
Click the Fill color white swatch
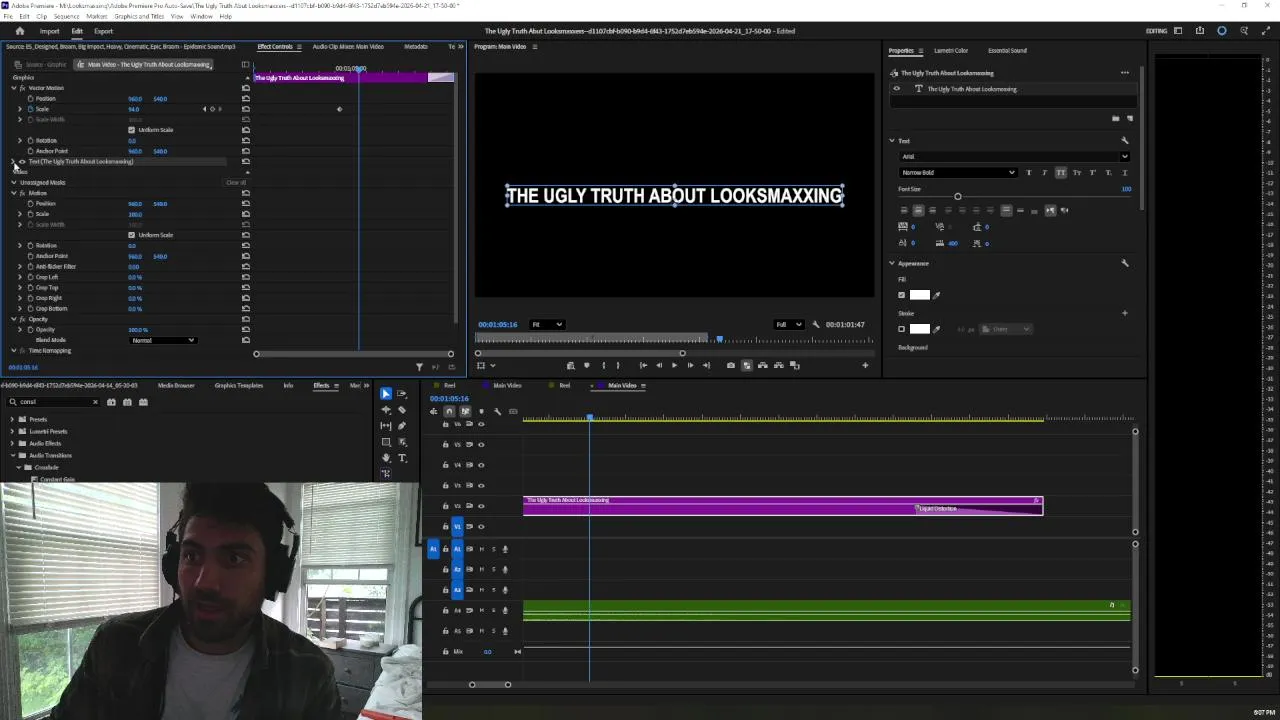[919, 295]
